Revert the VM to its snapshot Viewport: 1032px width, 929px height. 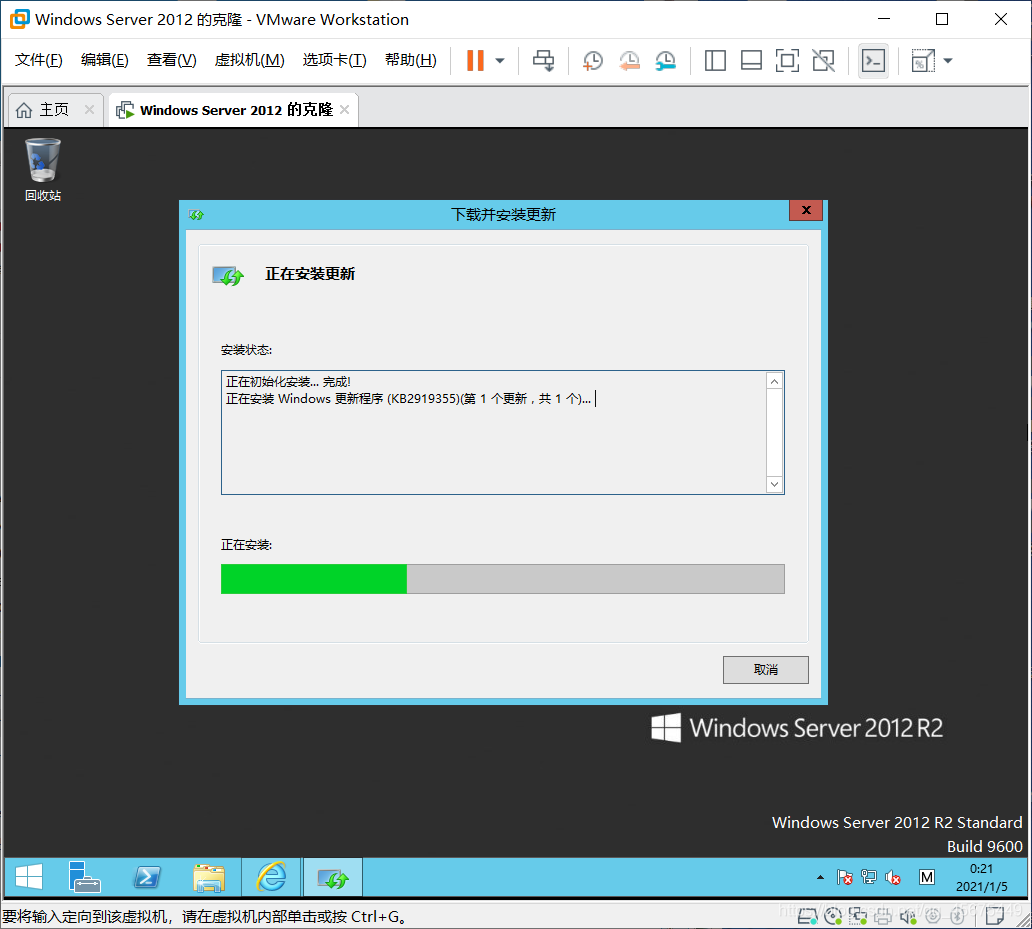tap(629, 60)
